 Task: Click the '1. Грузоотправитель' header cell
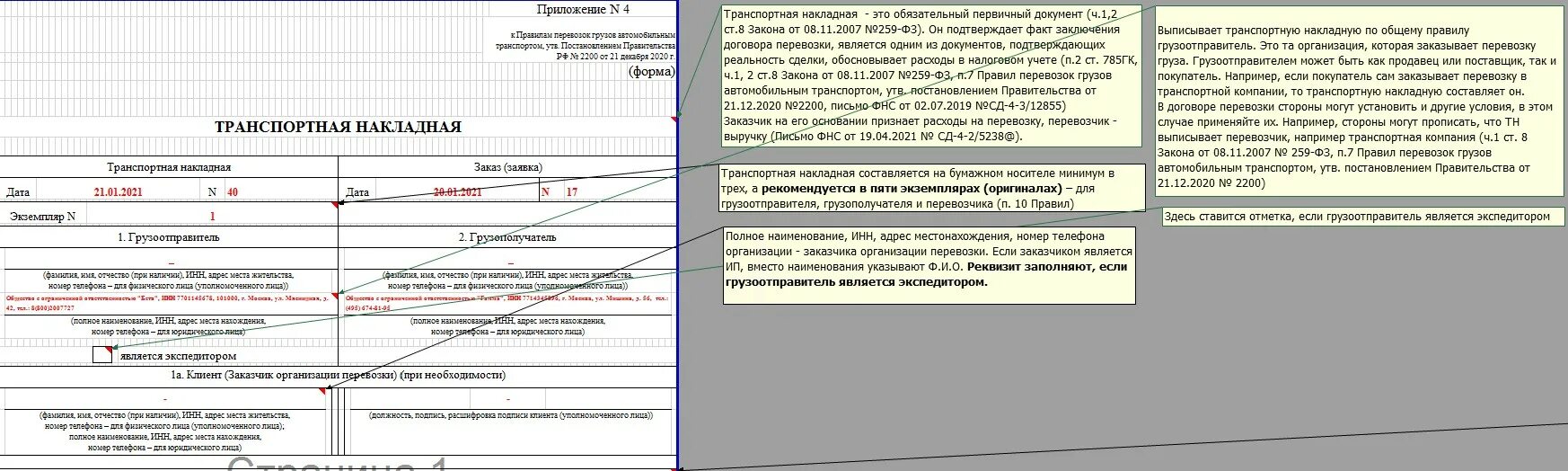coord(169,237)
